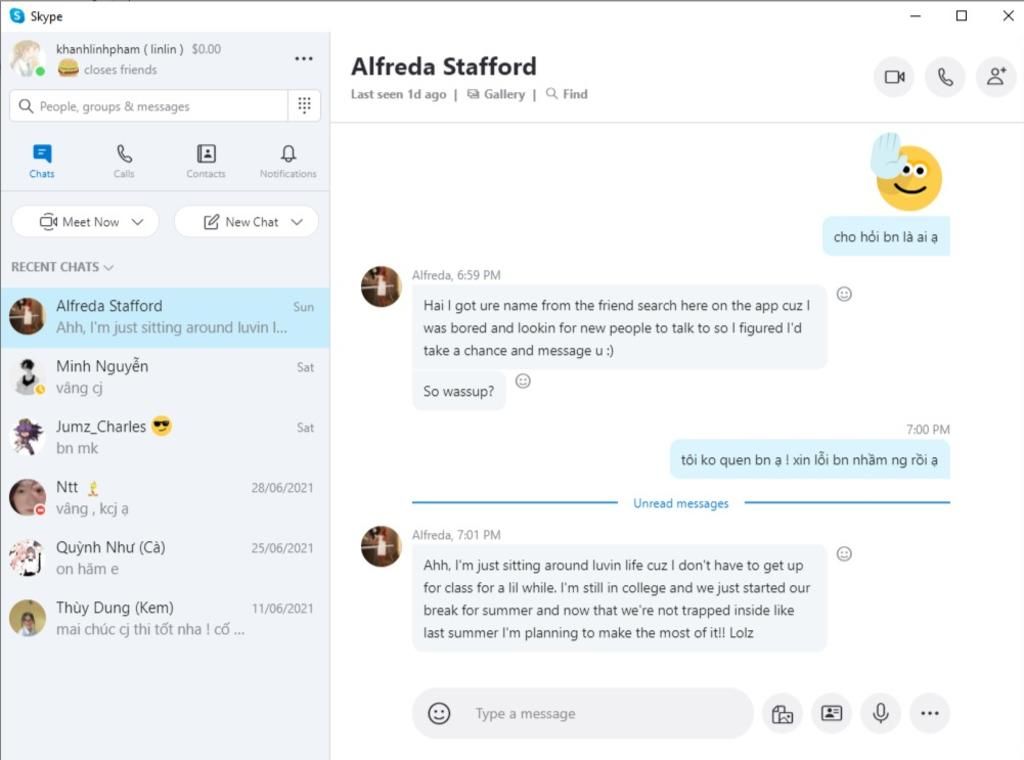Open more options beside message box

pos(929,713)
